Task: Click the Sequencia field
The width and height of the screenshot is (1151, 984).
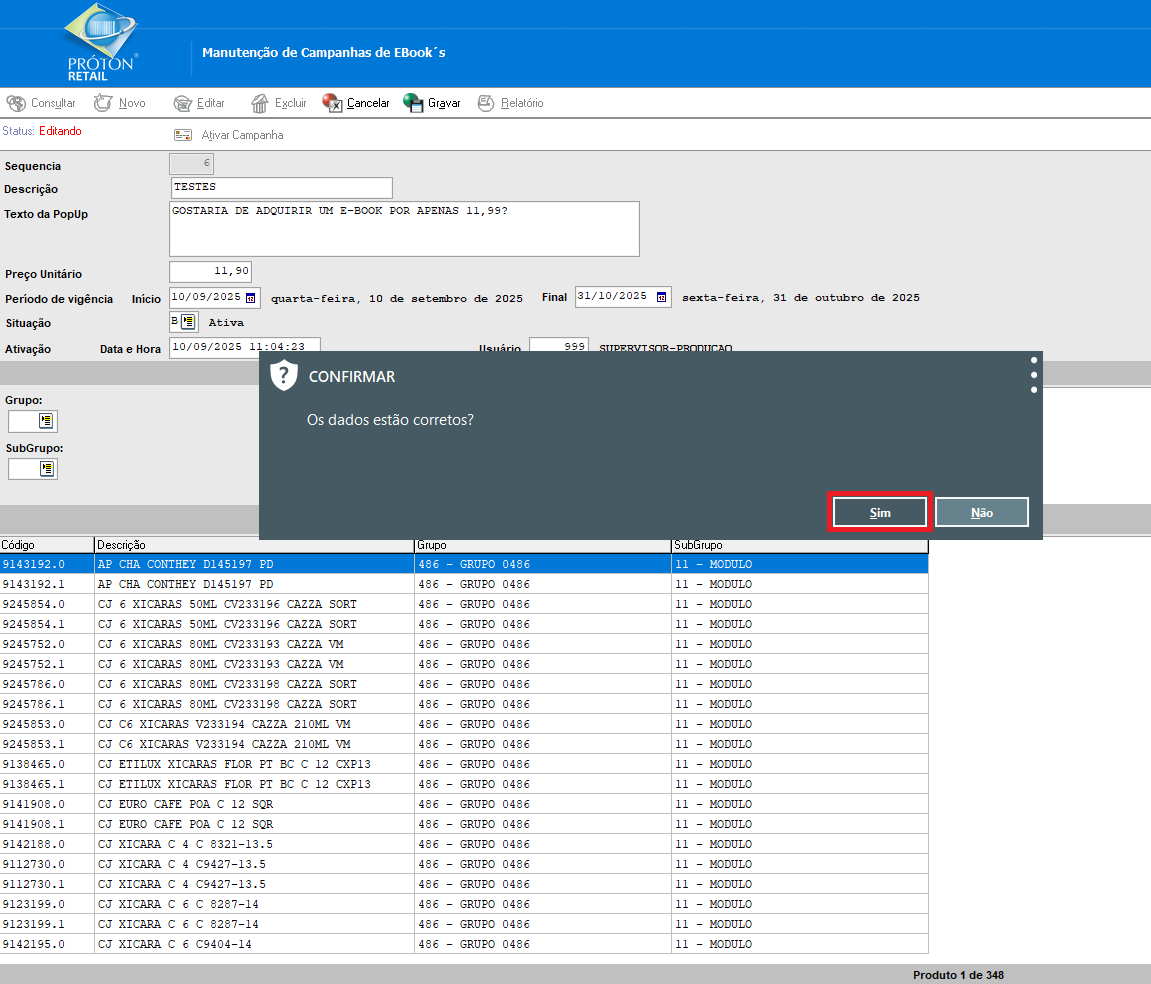Action: pos(191,164)
